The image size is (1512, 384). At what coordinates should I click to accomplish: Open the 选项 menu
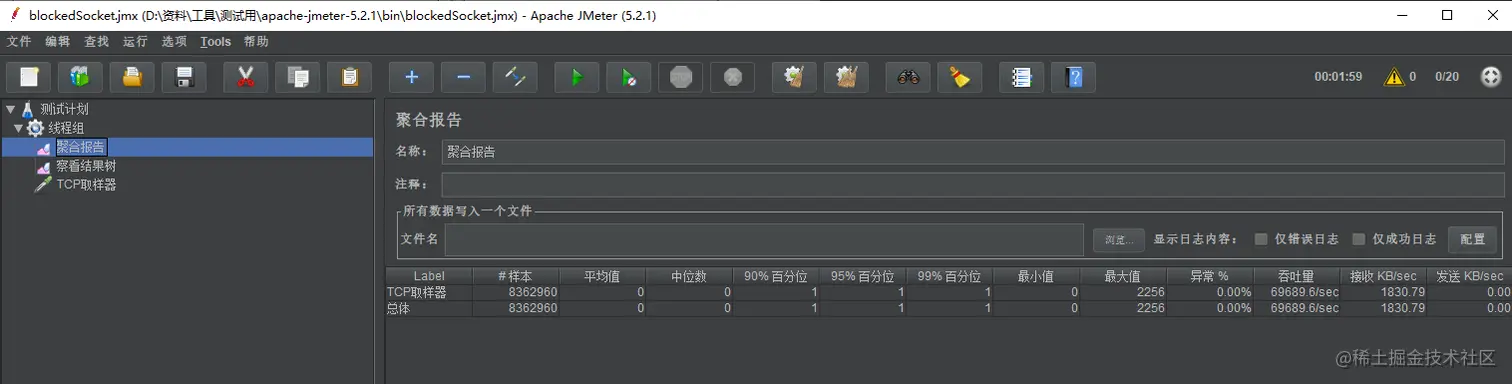click(174, 42)
